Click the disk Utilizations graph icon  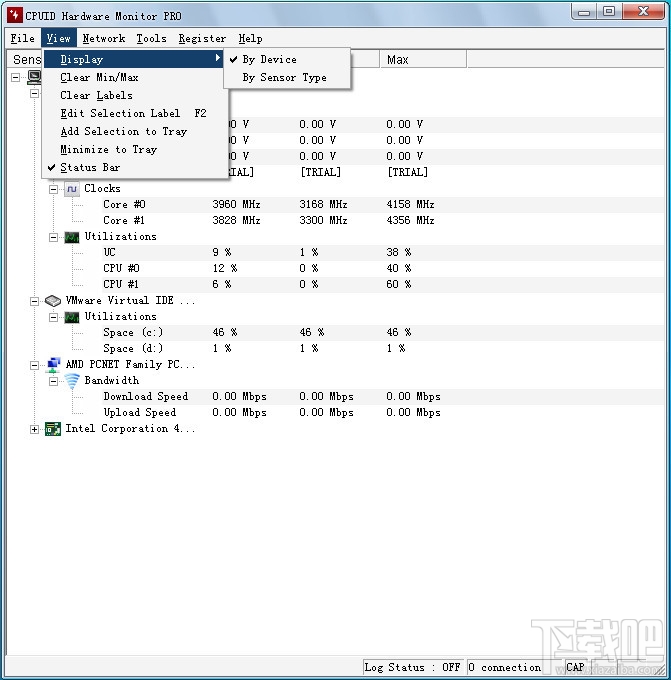click(72, 317)
